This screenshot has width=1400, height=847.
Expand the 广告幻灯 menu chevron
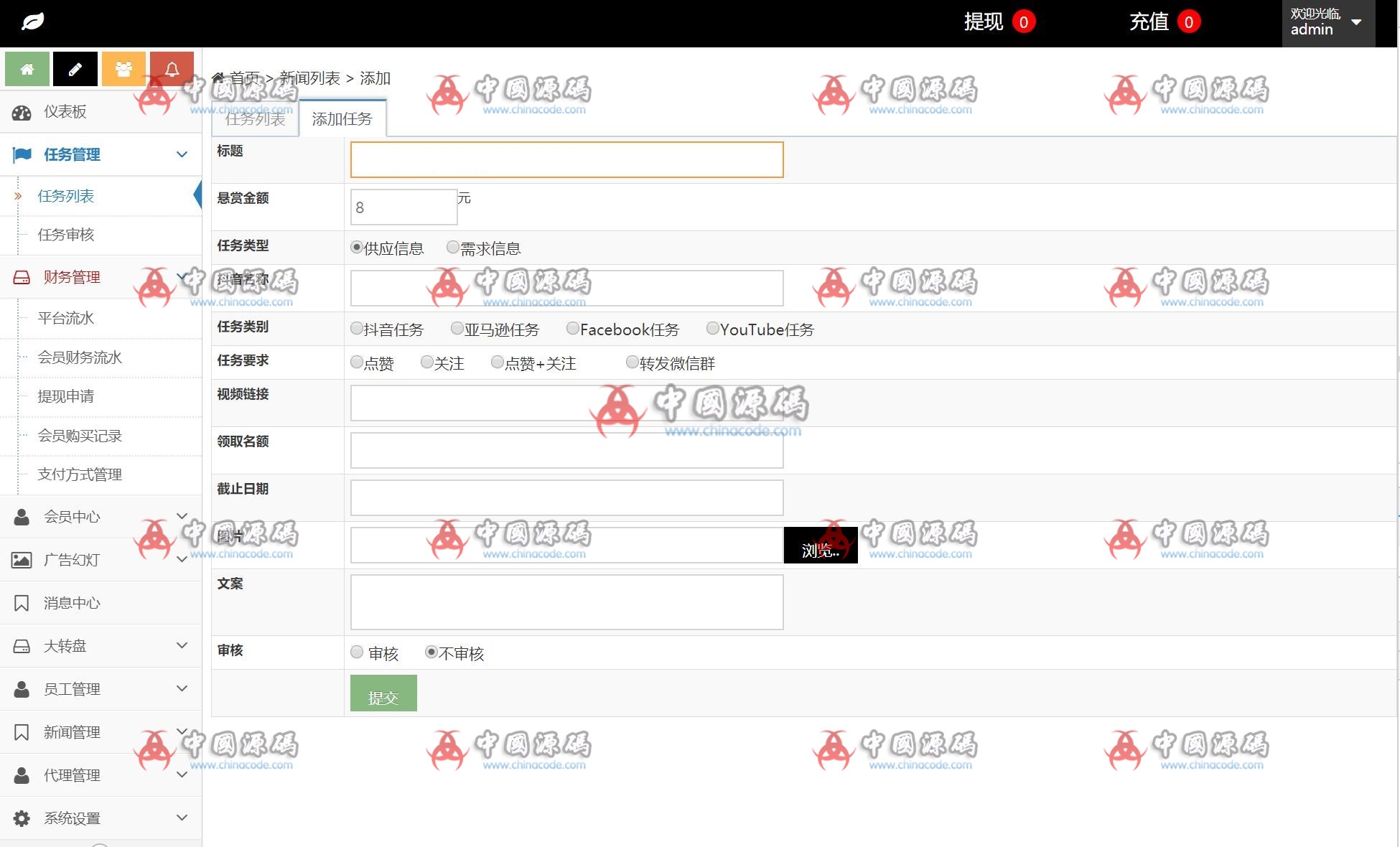pos(182,559)
